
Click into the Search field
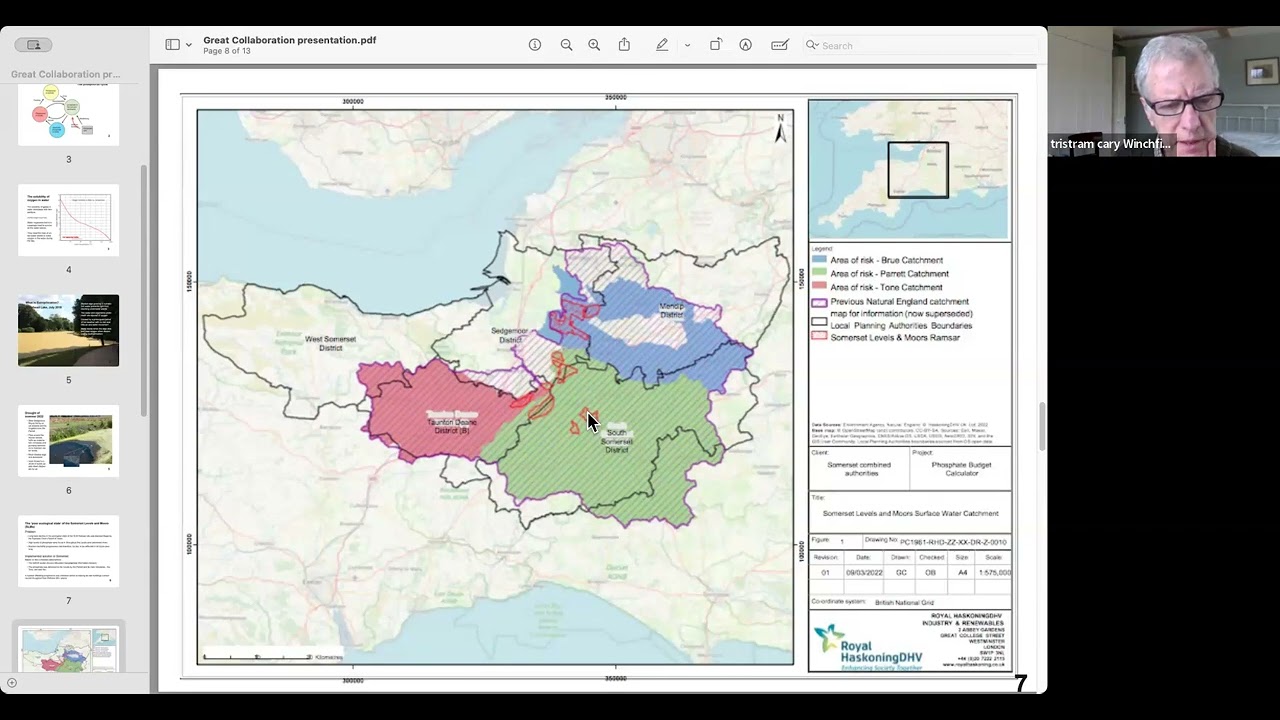pos(922,45)
